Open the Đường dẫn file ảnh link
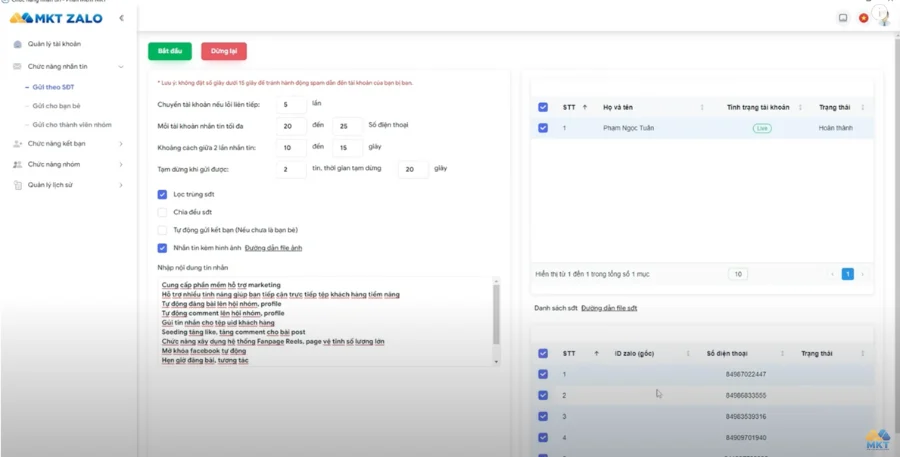Image resolution: width=900 pixels, height=457 pixels. point(273,248)
